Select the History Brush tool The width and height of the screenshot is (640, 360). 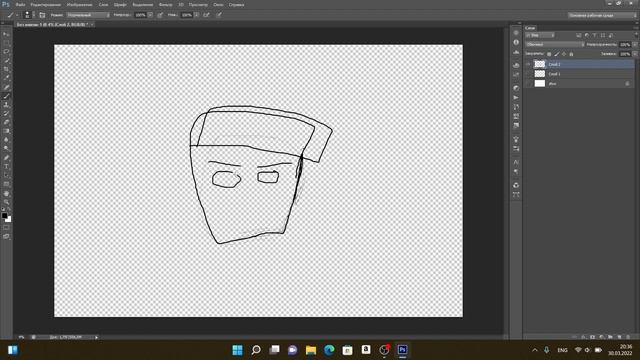click(x=6, y=114)
